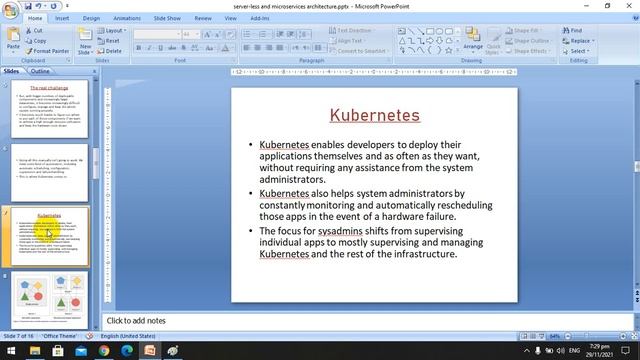Paste from the clipboard
The image size is (640, 360).
[x=13, y=40]
